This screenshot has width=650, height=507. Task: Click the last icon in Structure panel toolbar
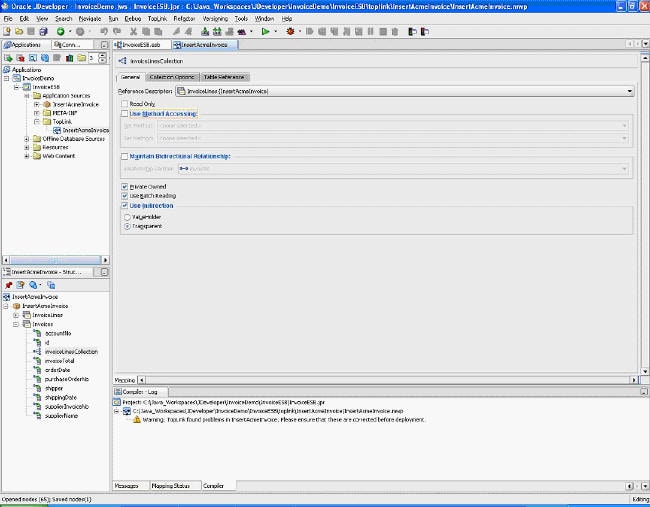(51, 285)
